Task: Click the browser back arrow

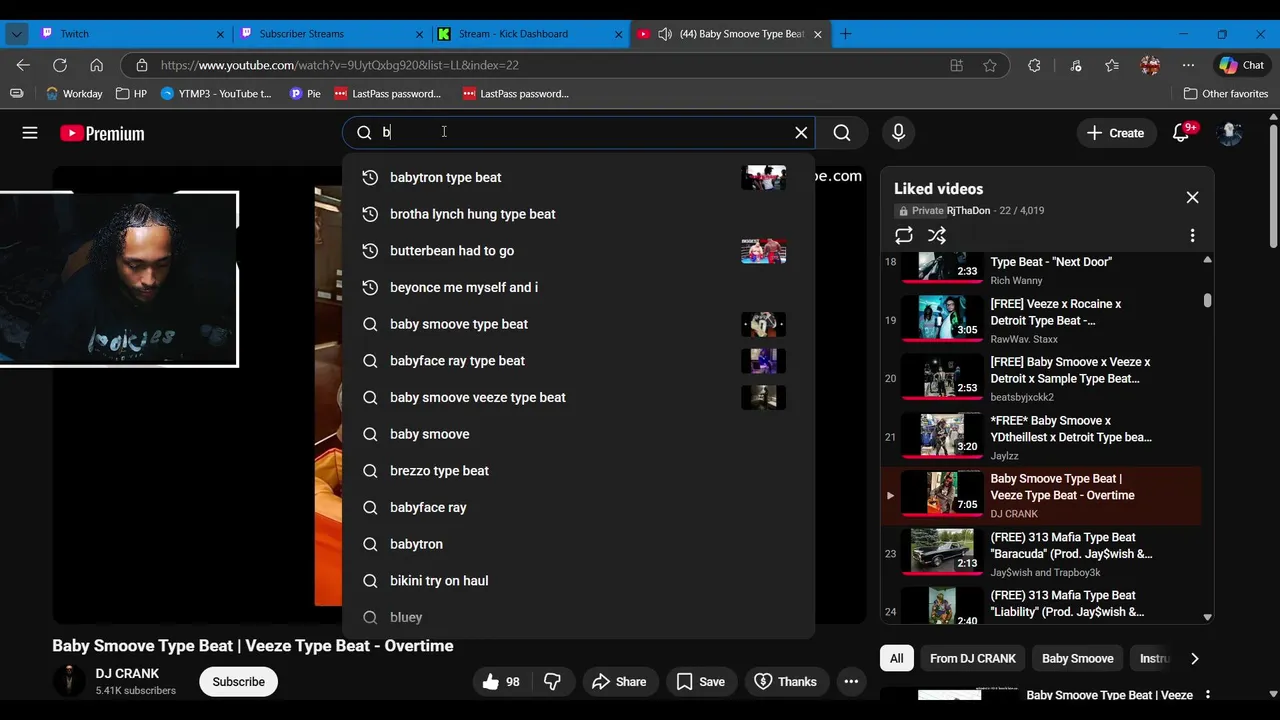Action: tap(23, 65)
